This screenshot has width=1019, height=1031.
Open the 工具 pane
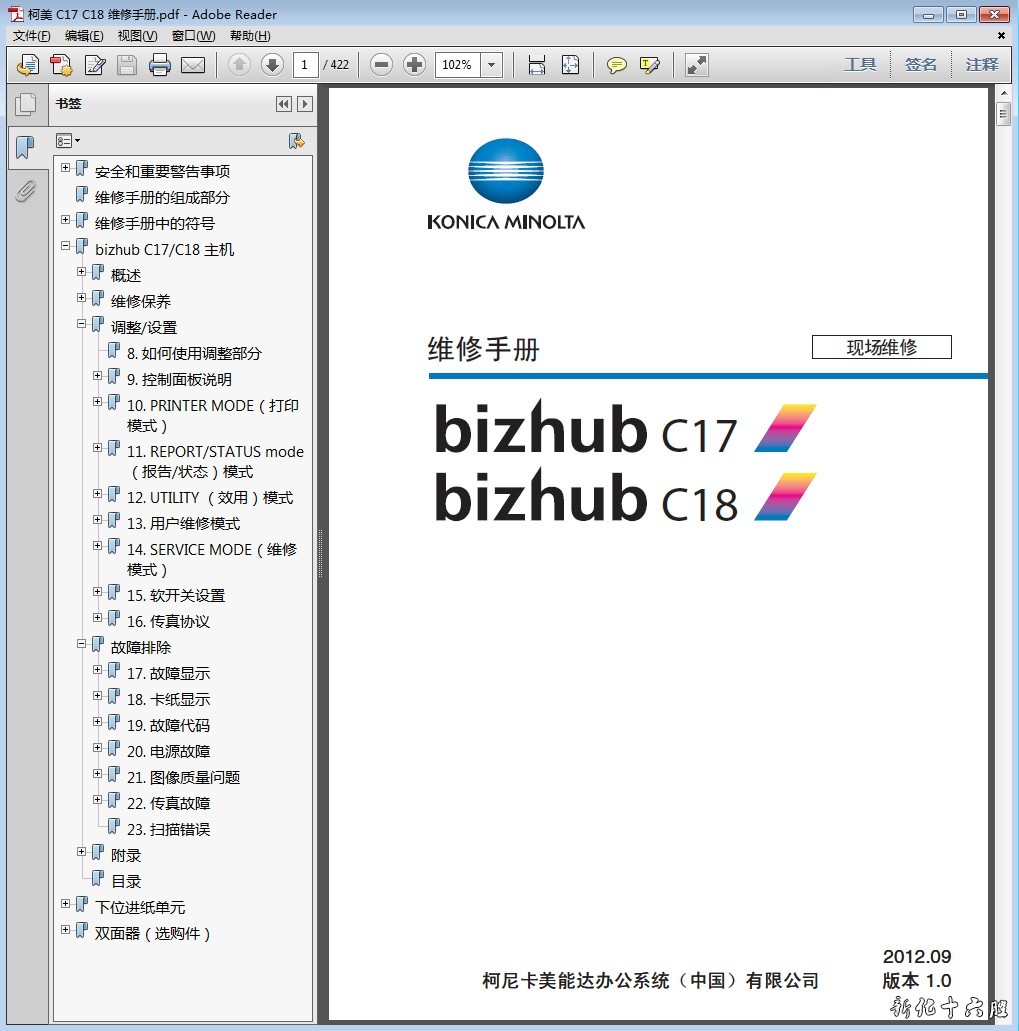(860, 65)
